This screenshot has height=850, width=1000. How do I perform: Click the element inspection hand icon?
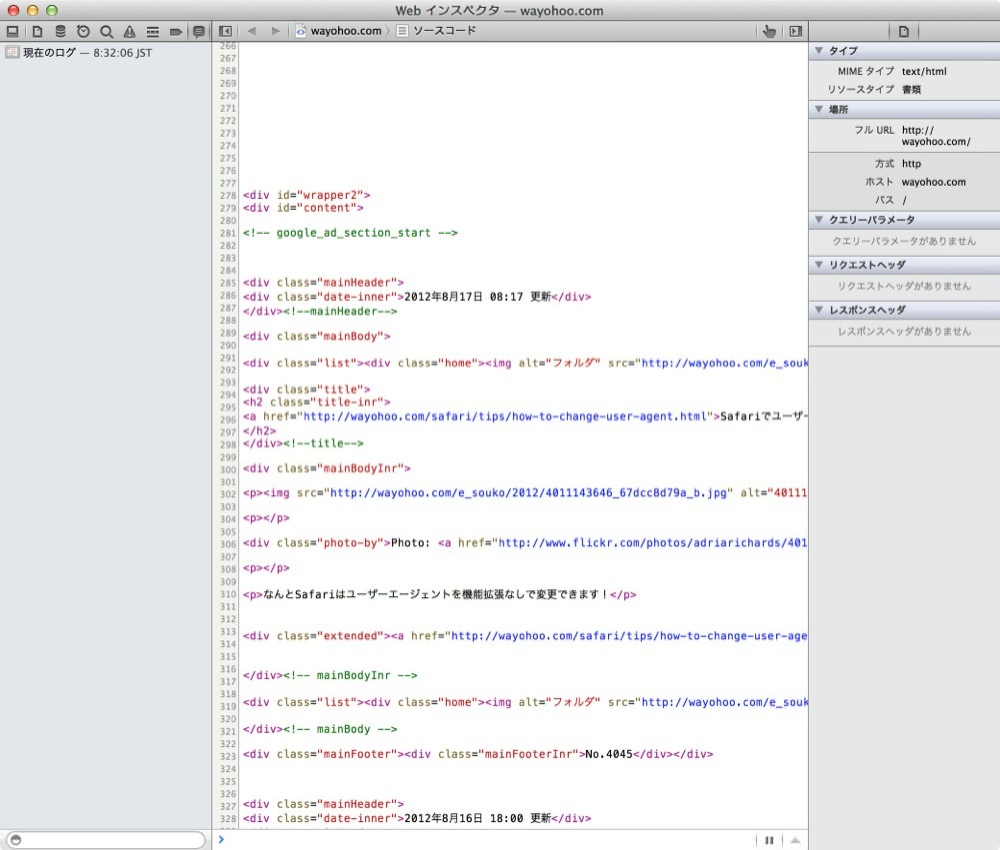point(769,31)
